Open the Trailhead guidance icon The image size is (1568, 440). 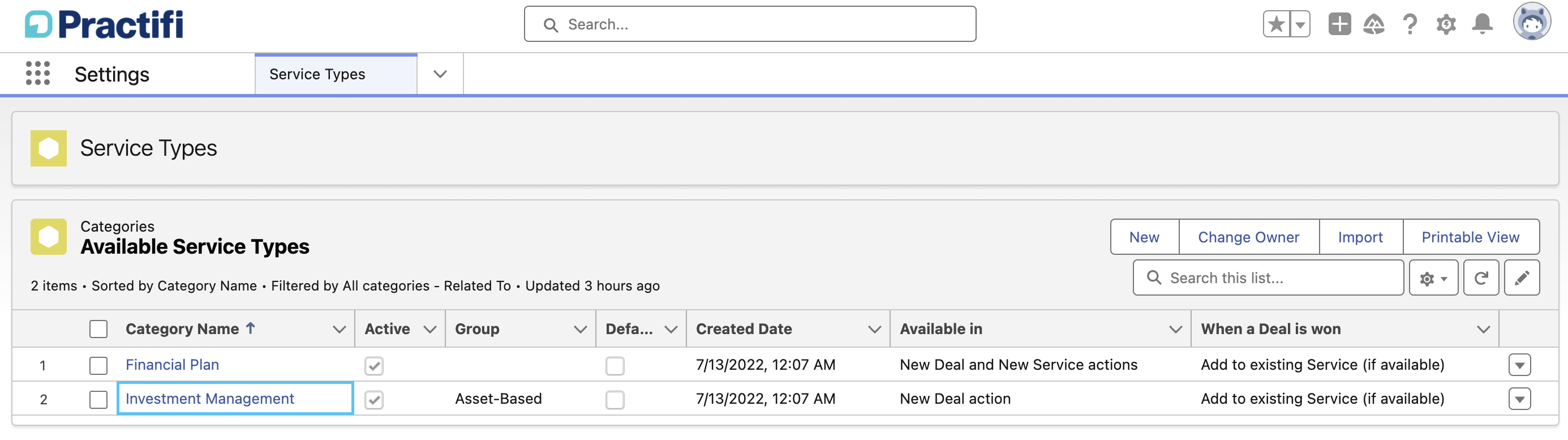click(x=1374, y=24)
